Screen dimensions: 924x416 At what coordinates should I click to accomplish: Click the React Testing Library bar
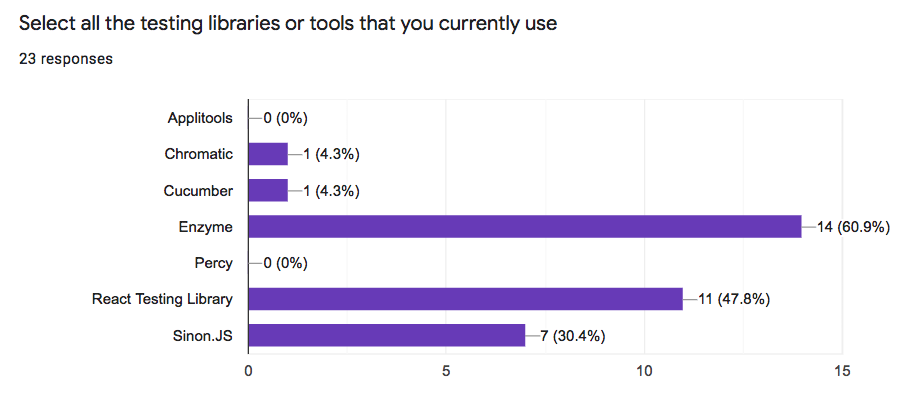(x=465, y=299)
